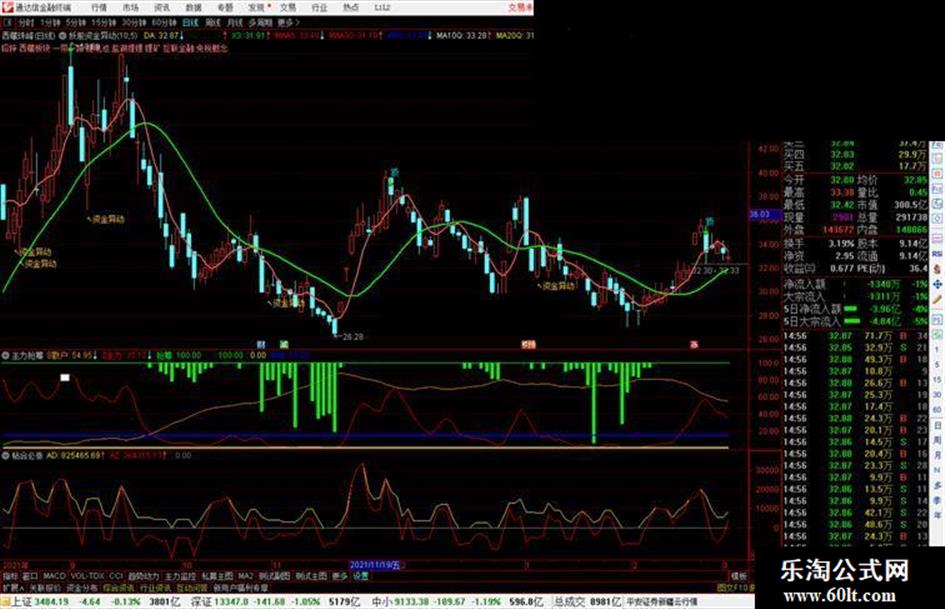Click the '1' minute shortcut in right sidebar
Image resolution: width=945 pixels, height=609 pixels.
[937, 349]
